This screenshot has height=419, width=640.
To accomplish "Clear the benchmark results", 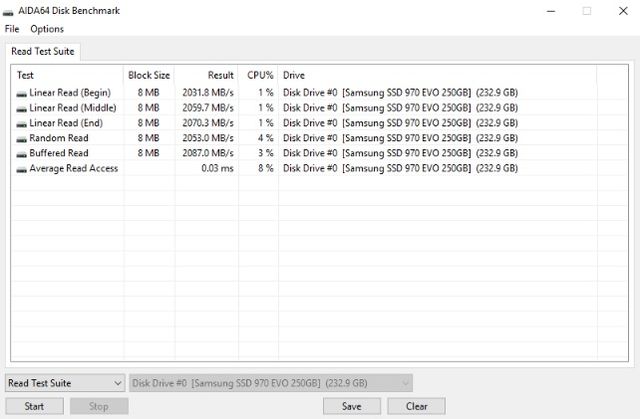I will click(416, 406).
